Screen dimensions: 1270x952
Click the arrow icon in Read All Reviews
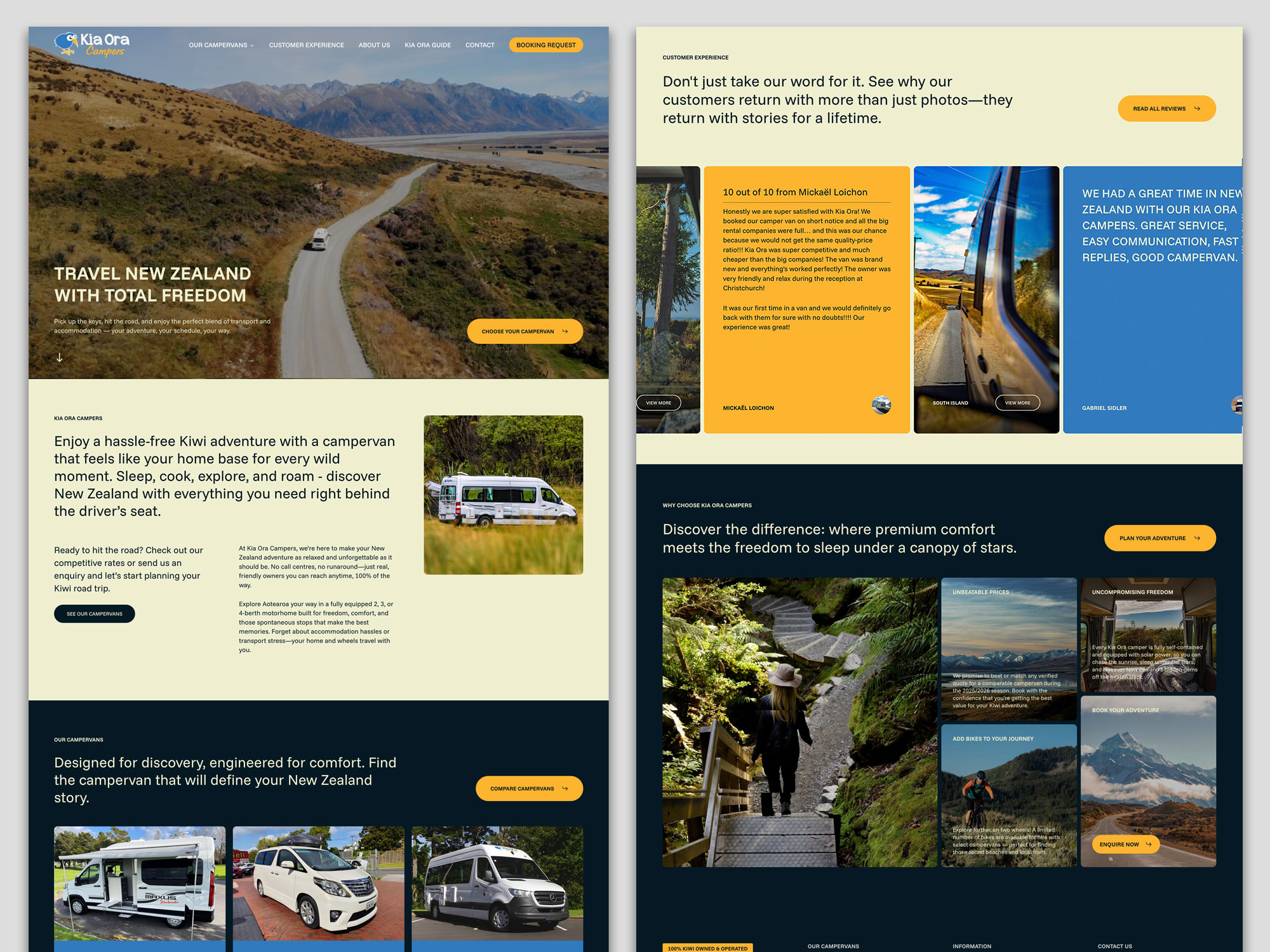pos(1196,108)
